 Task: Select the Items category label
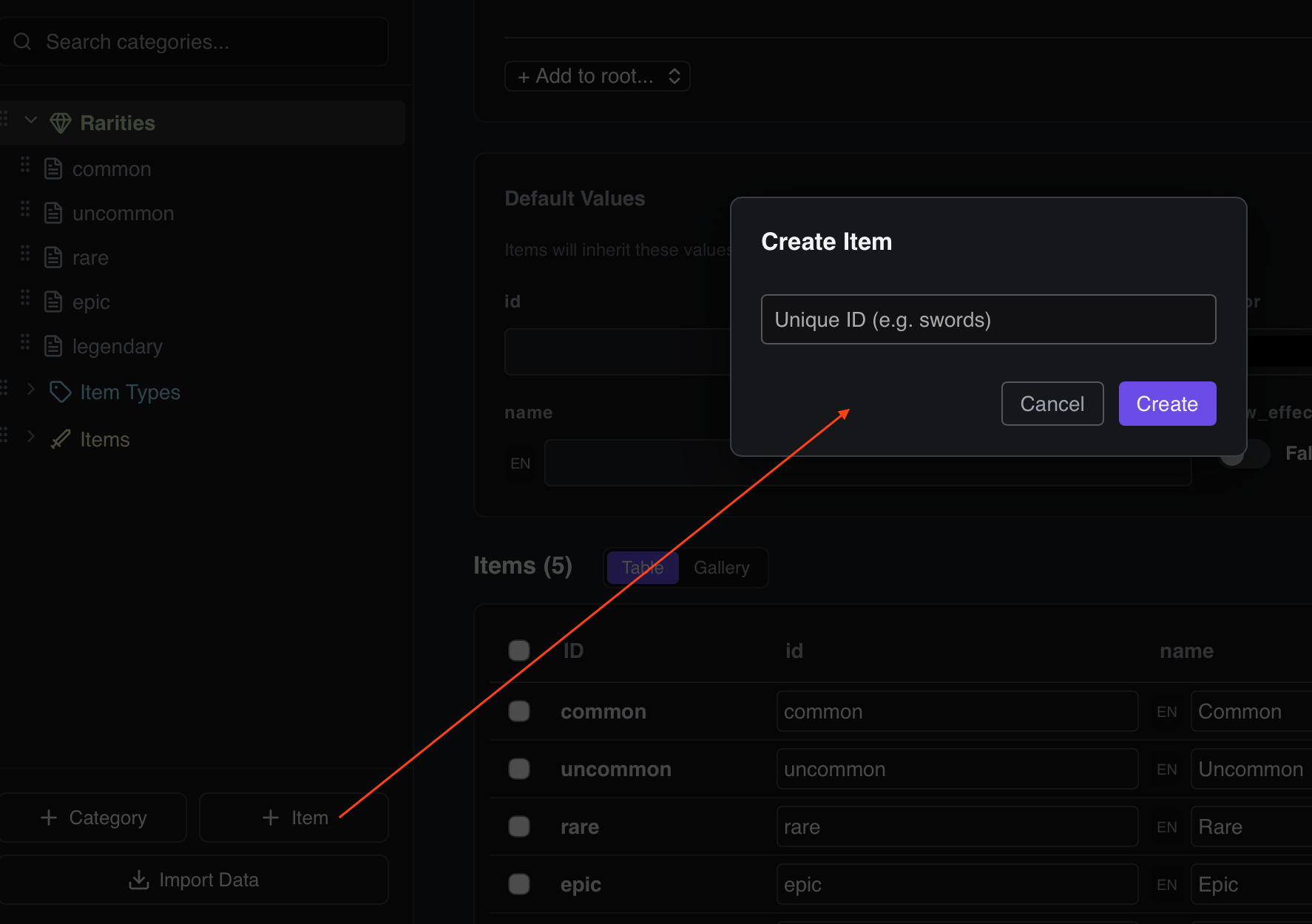click(x=105, y=439)
